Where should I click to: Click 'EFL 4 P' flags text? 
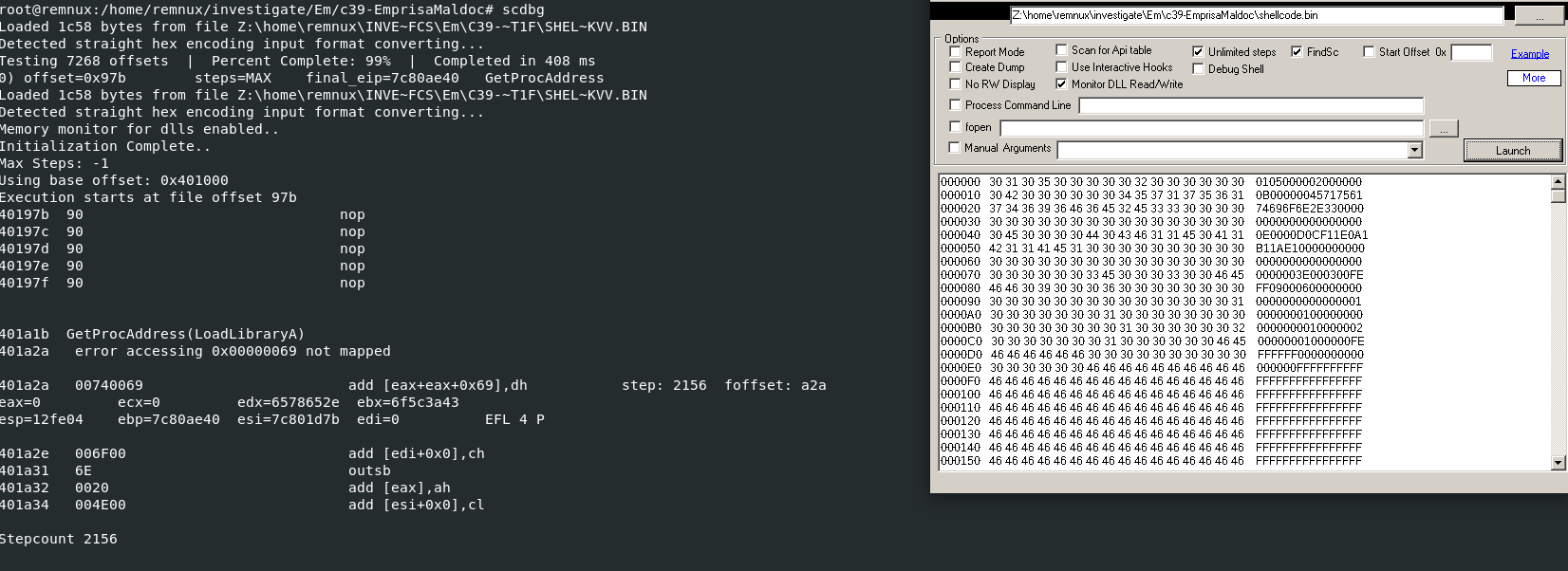(x=514, y=419)
